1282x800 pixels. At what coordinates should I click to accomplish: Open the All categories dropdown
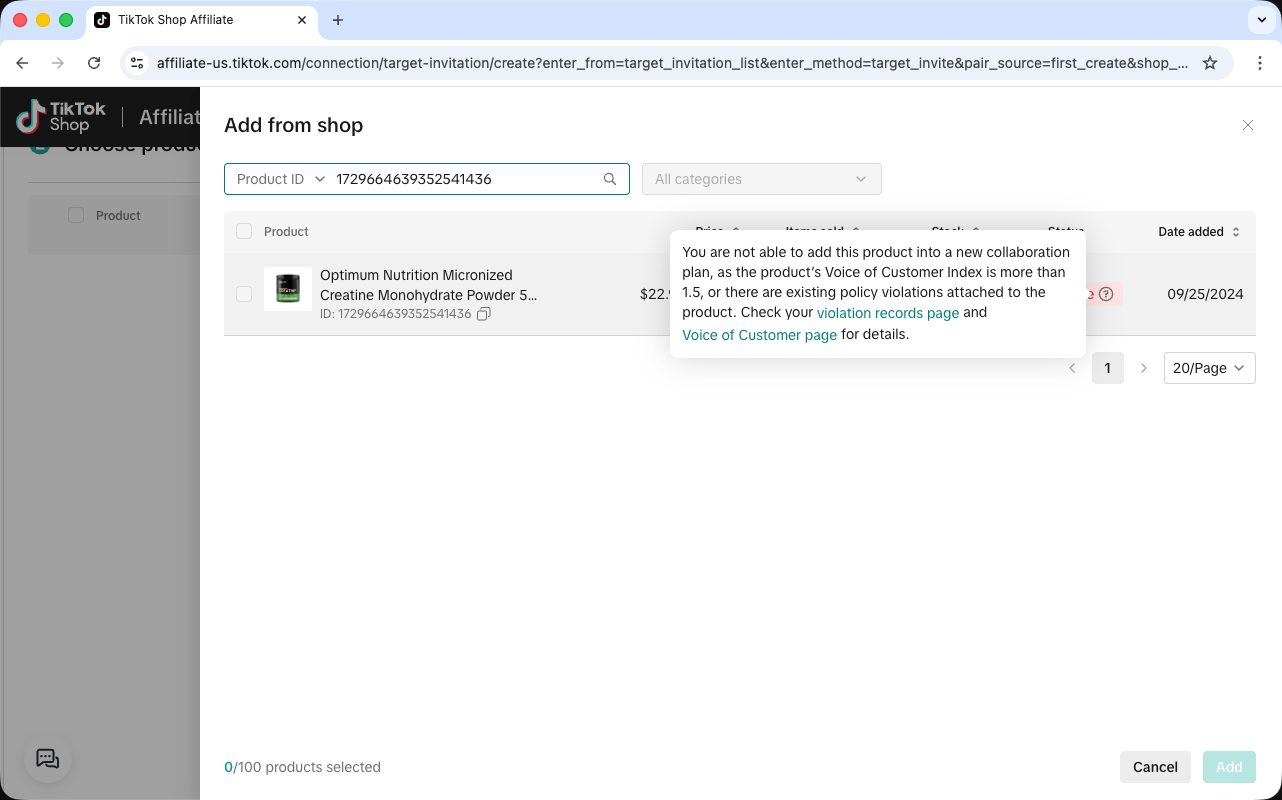point(762,179)
